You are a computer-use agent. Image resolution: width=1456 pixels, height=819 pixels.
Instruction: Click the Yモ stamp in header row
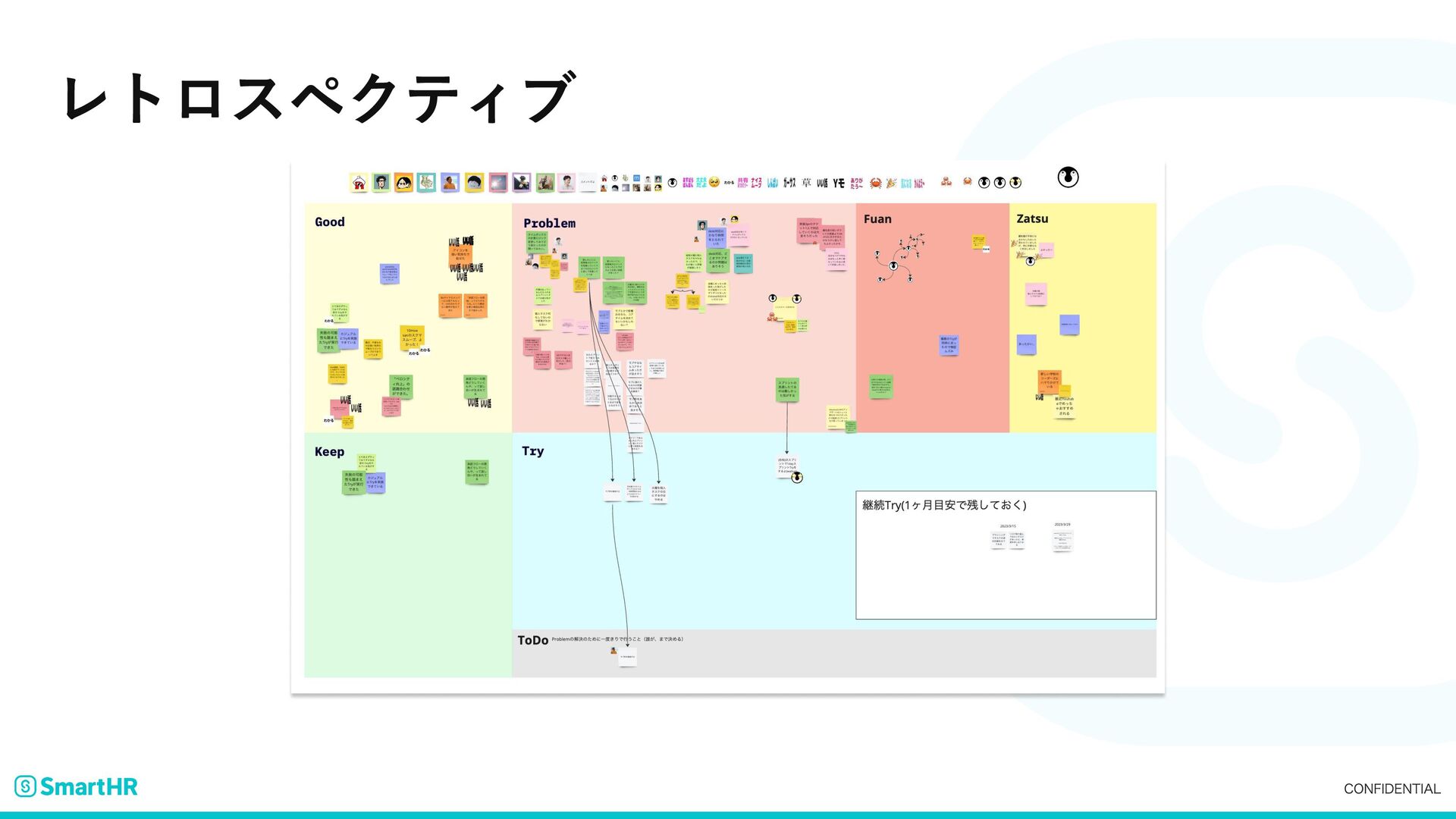(838, 183)
